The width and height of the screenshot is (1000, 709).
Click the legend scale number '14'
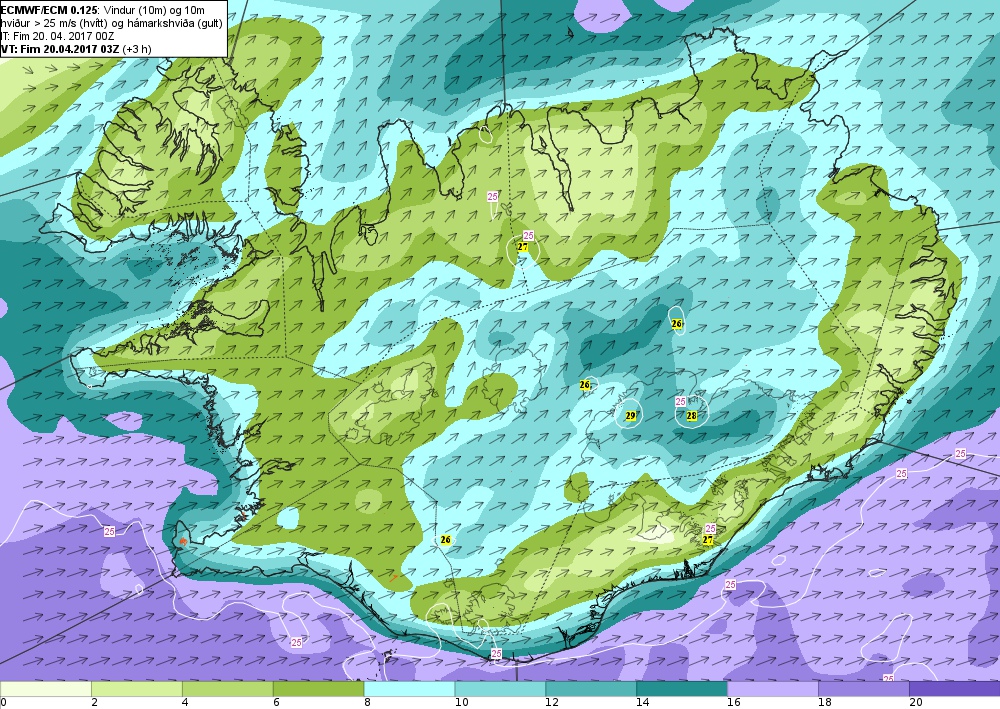point(643,703)
